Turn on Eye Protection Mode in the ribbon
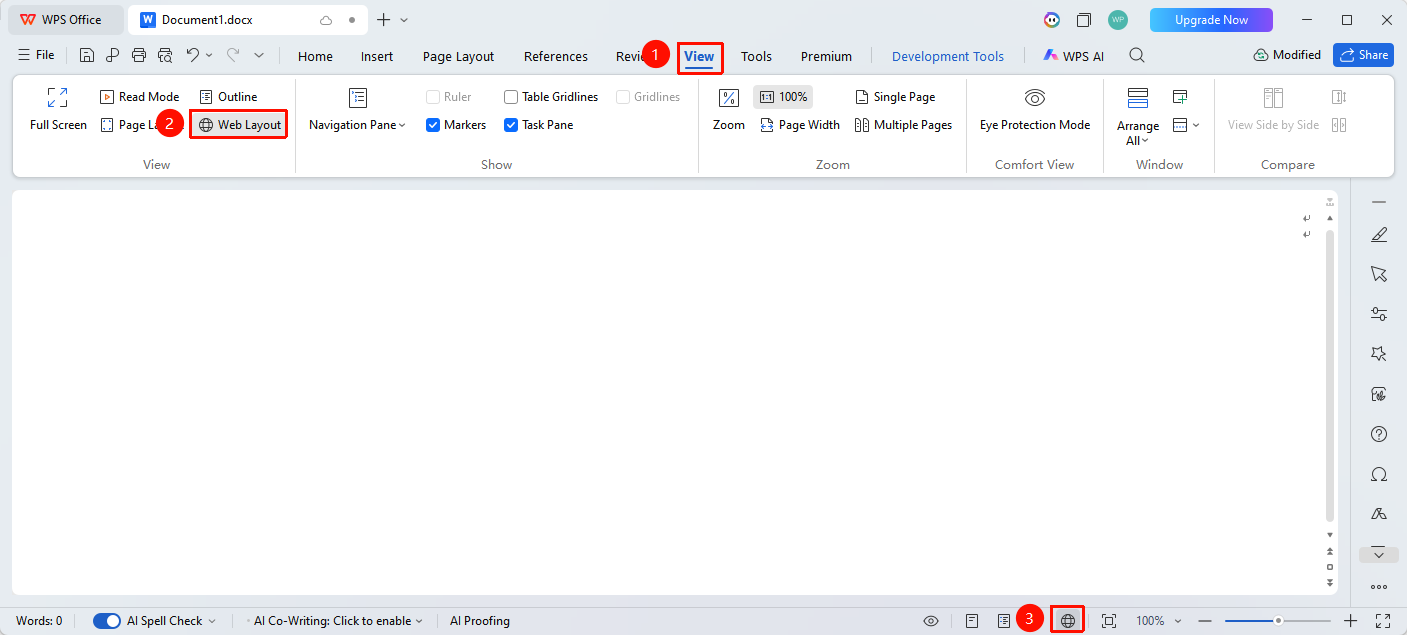This screenshot has width=1407, height=635. coord(1035,108)
